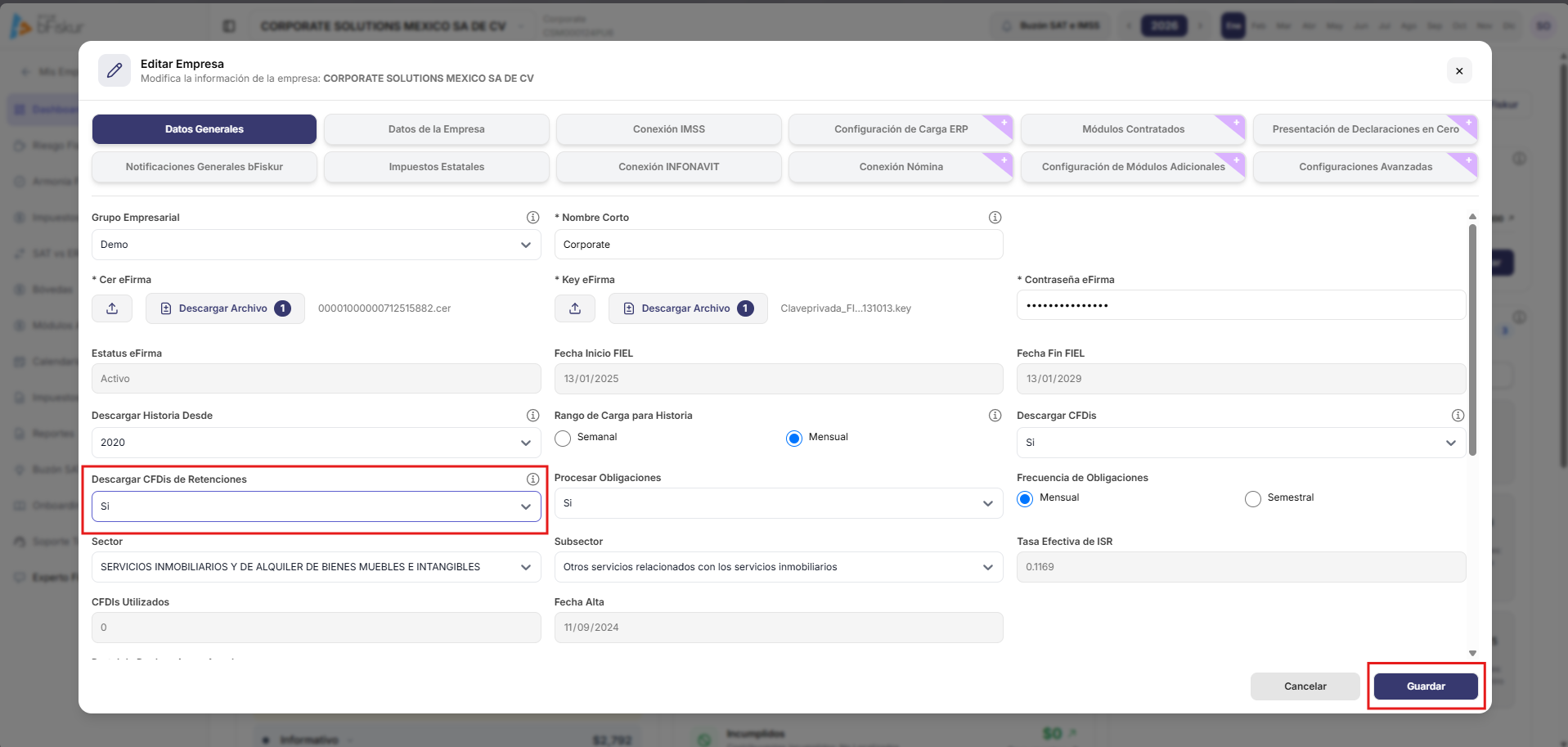This screenshot has width=1568, height=747.
Task: Open the Sector dropdown
Action: pos(316,567)
